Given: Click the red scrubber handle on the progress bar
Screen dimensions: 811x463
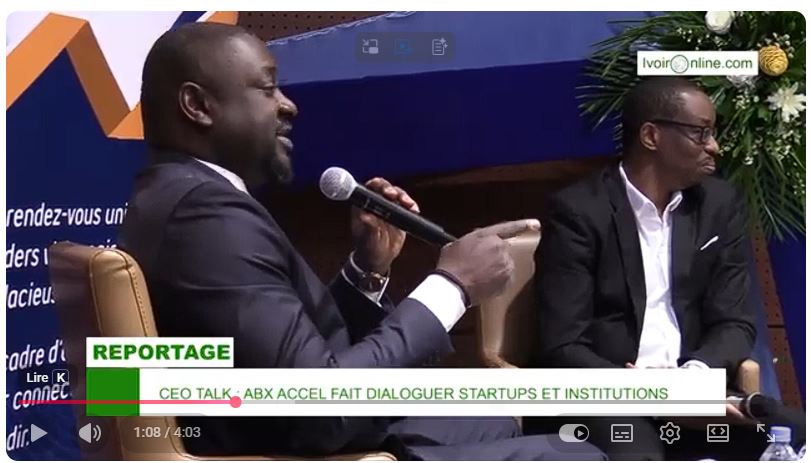Looking at the screenshot, I should pyautogui.click(x=235, y=402).
